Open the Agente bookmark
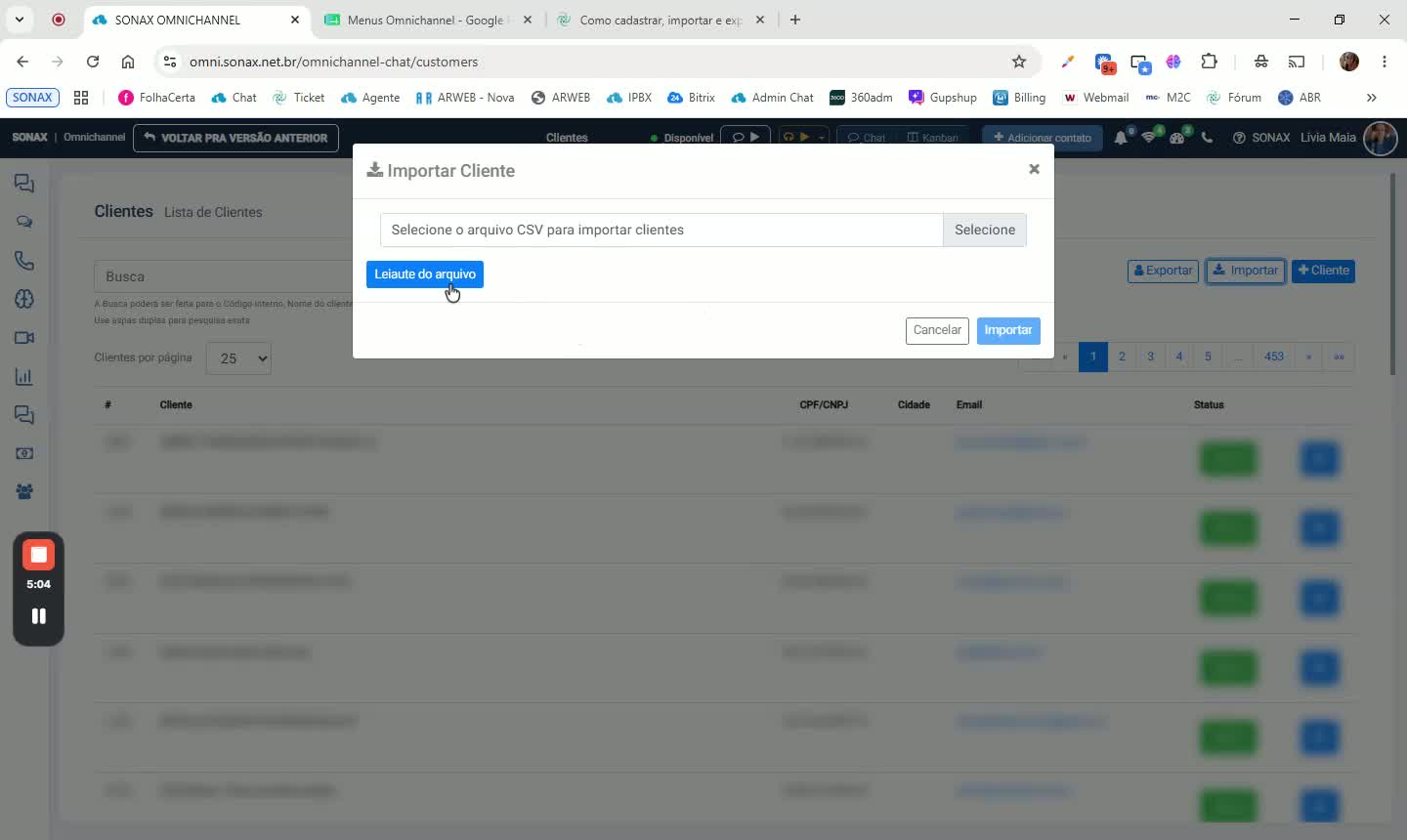 point(370,98)
